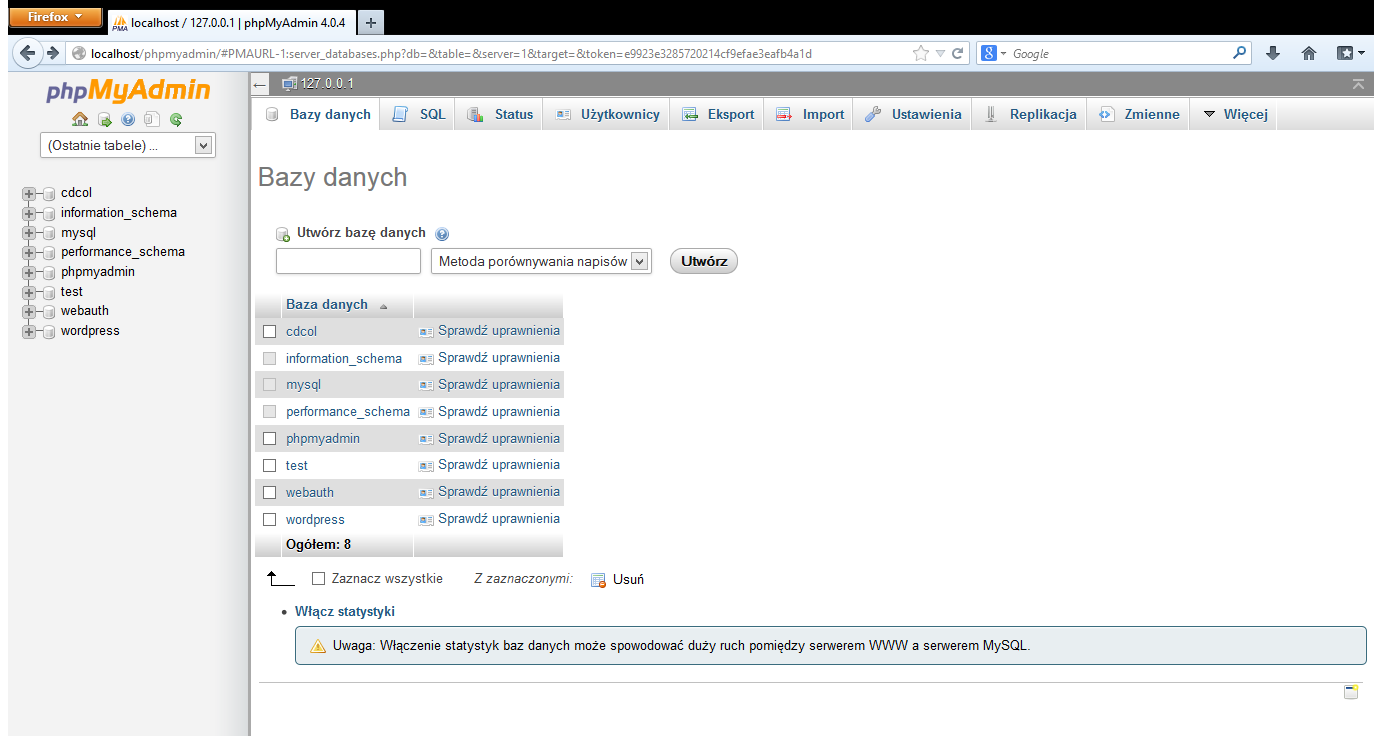Click server icon beside 127.0.0.1 breadcrumb

pyautogui.click(x=290, y=84)
